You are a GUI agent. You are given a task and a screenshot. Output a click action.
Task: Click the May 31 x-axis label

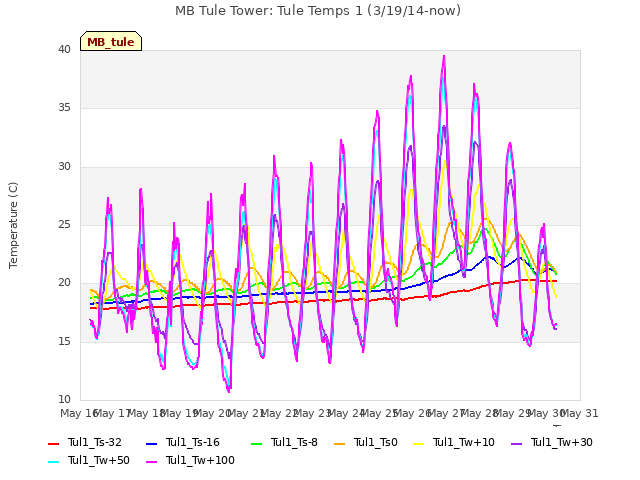[580, 413]
